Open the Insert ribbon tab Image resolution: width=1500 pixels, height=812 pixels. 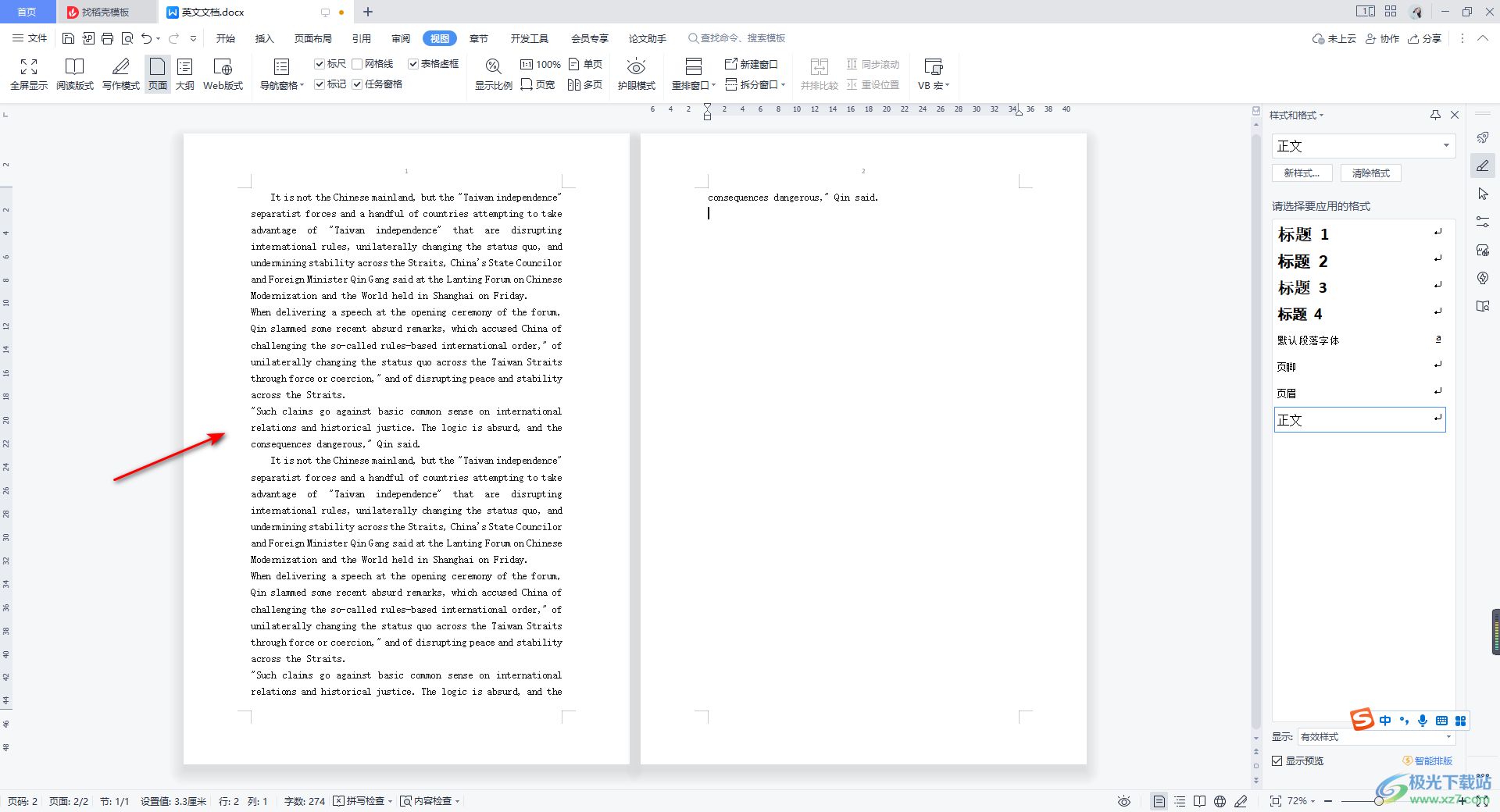click(265, 38)
